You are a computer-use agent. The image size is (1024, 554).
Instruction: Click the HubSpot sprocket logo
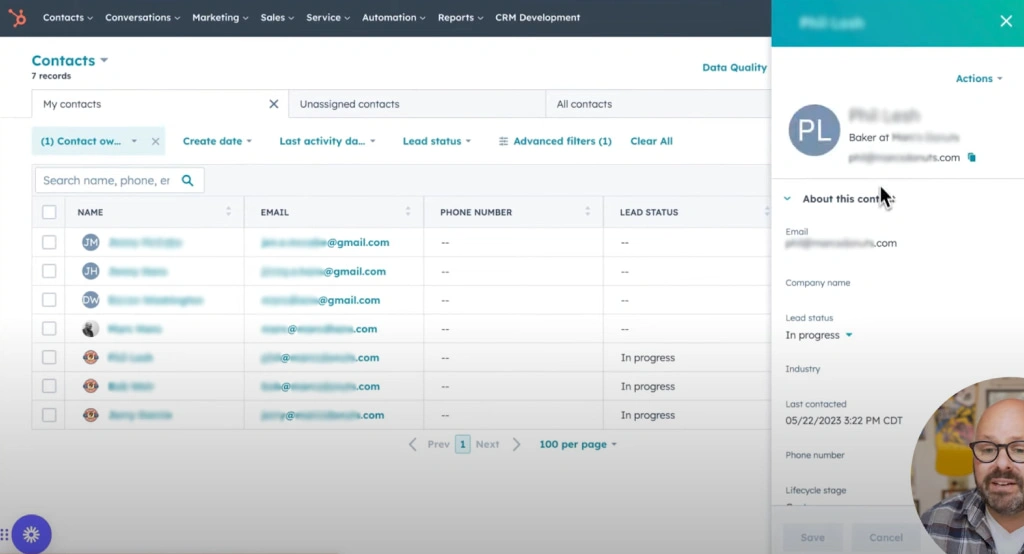tap(18, 18)
